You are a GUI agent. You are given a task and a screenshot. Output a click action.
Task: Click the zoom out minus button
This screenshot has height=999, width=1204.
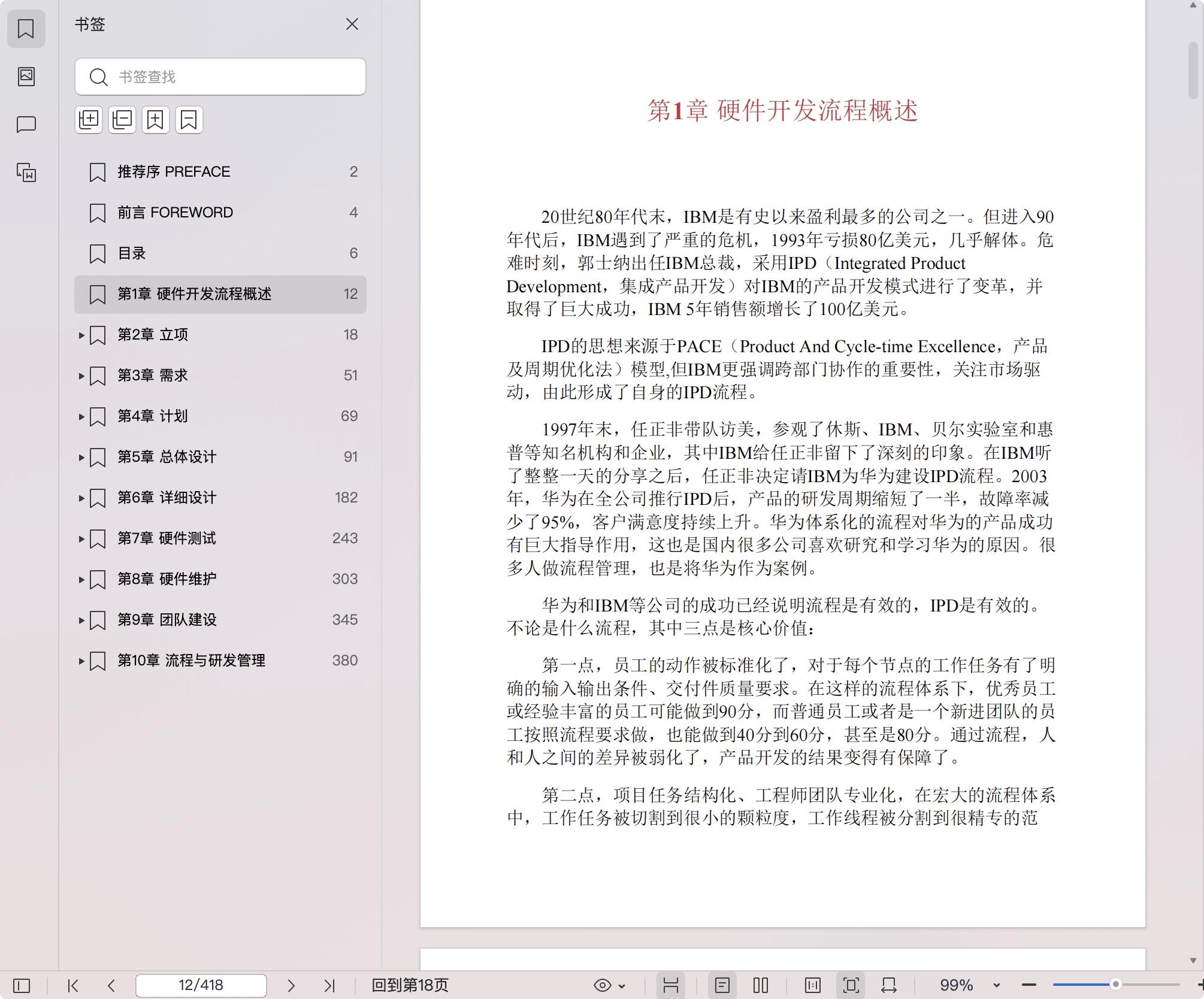tap(1029, 985)
